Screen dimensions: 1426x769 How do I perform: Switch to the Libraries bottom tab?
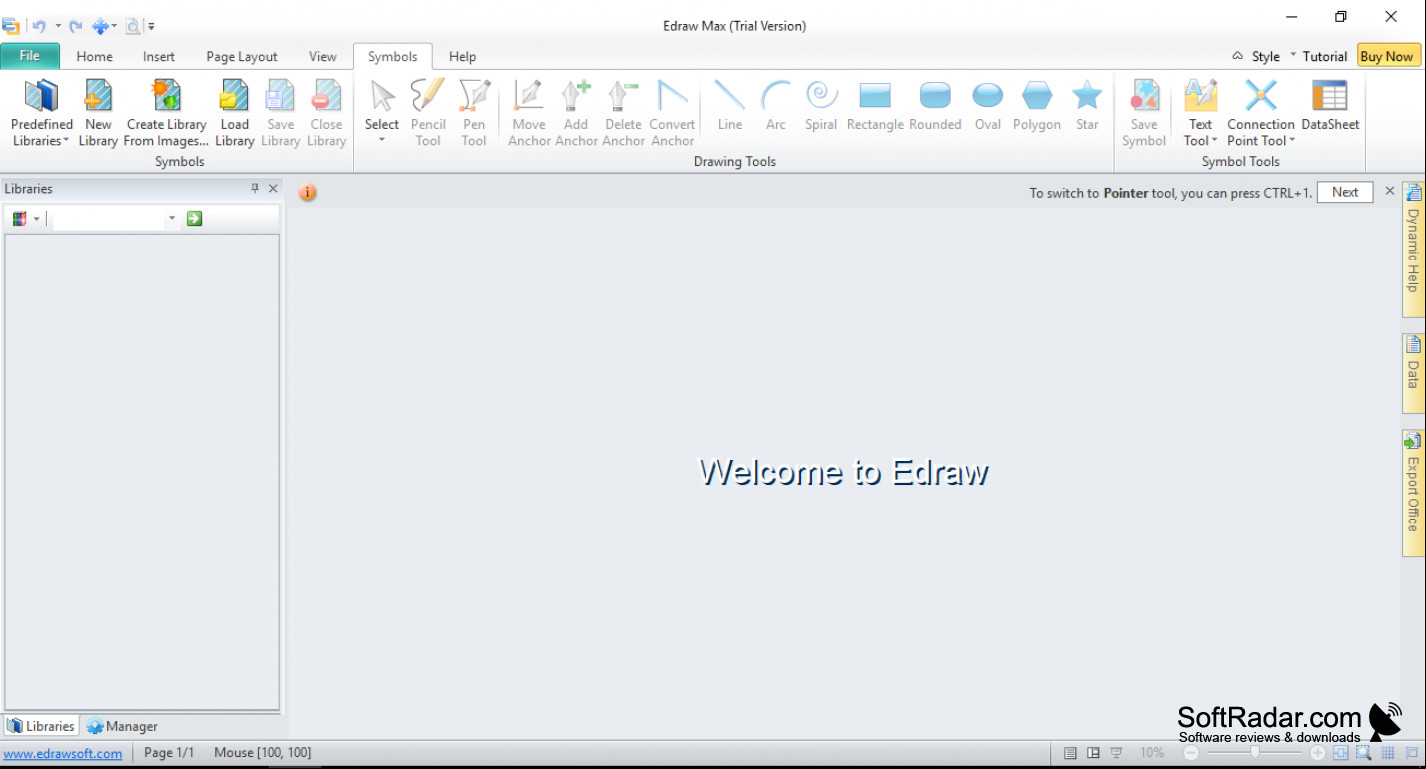point(41,726)
